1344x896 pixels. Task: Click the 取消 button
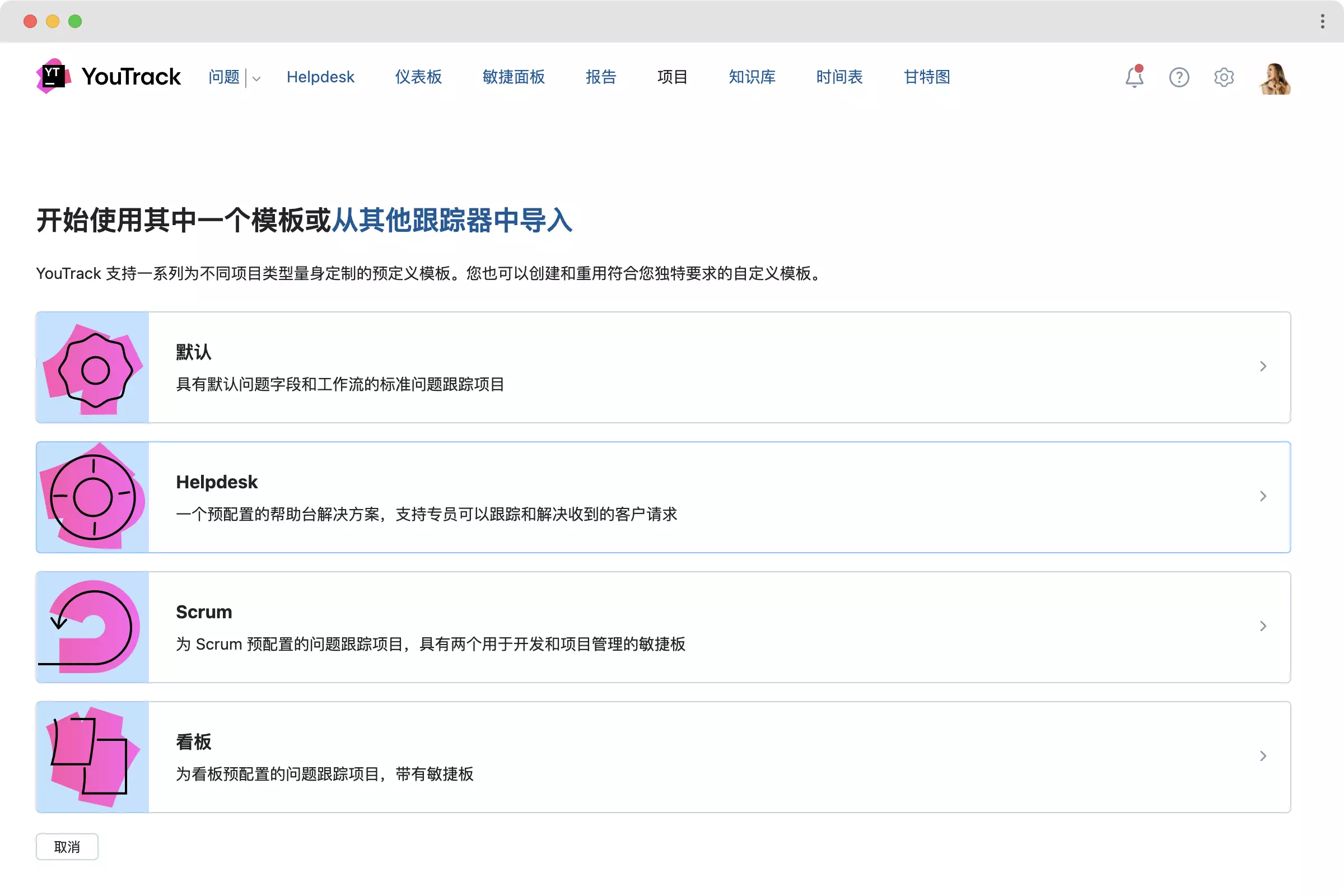click(67, 846)
